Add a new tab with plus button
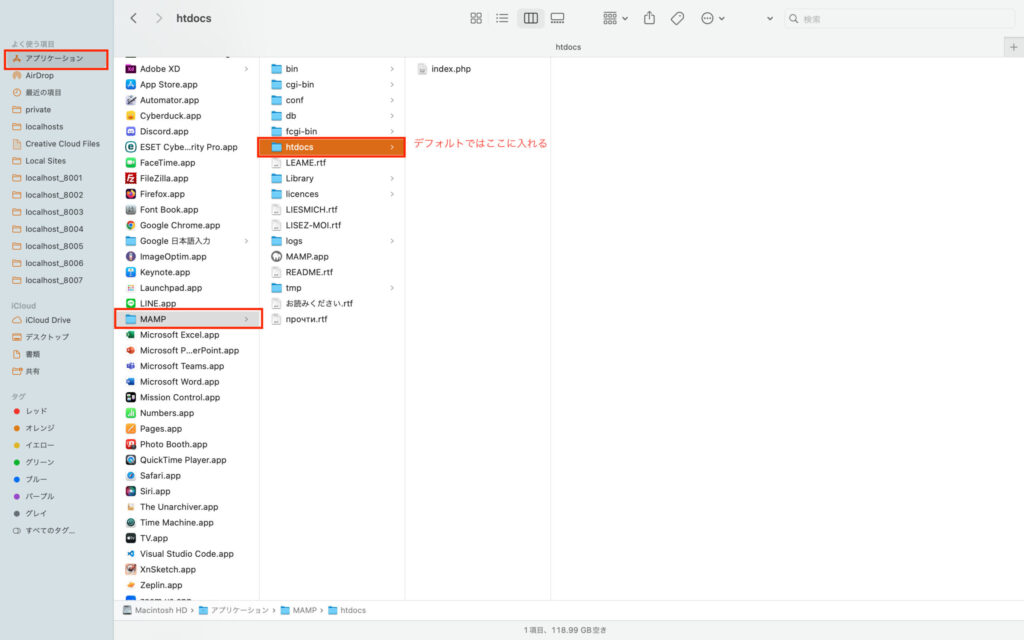Image resolution: width=1024 pixels, height=640 pixels. coord(1014,47)
